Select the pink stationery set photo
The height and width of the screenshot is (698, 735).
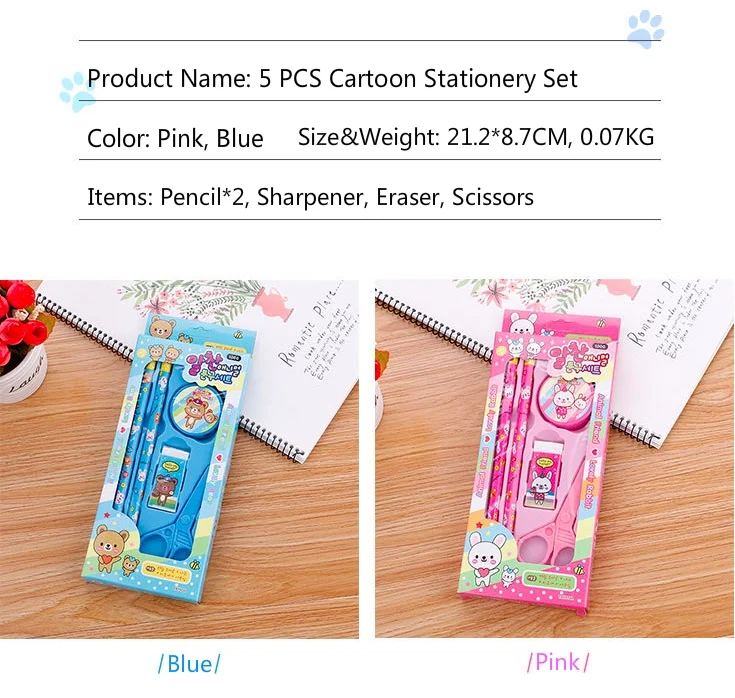click(555, 458)
